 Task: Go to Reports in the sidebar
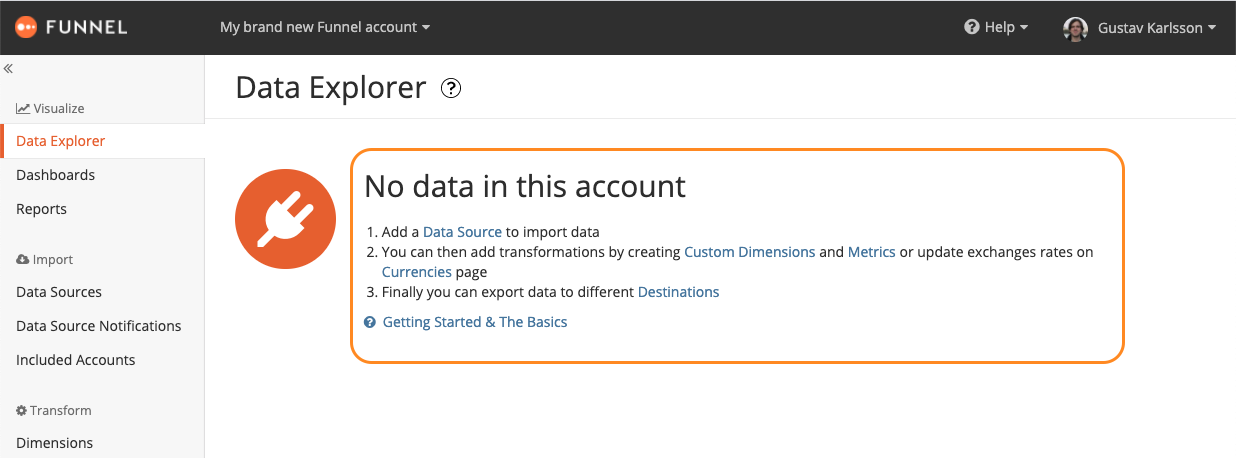pos(42,209)
